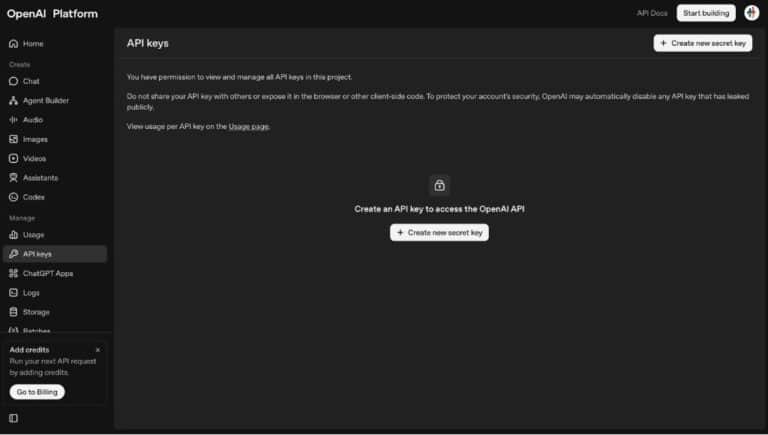Click the lock icon above empty state
This screenshot has height=435, width=768.
point(439,185)
